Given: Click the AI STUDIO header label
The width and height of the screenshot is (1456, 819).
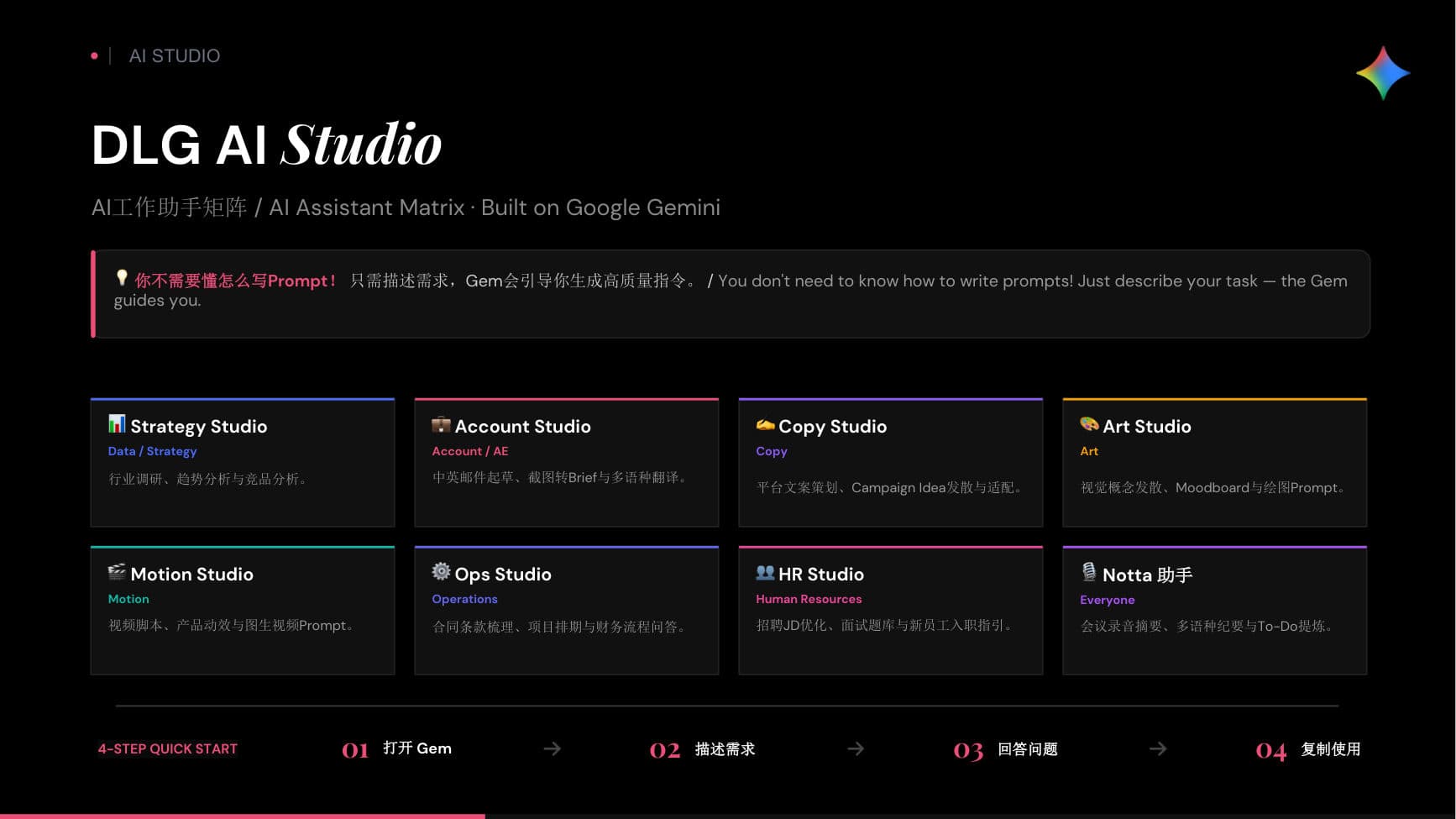Looking at the screenshot, I should point(174,55).
